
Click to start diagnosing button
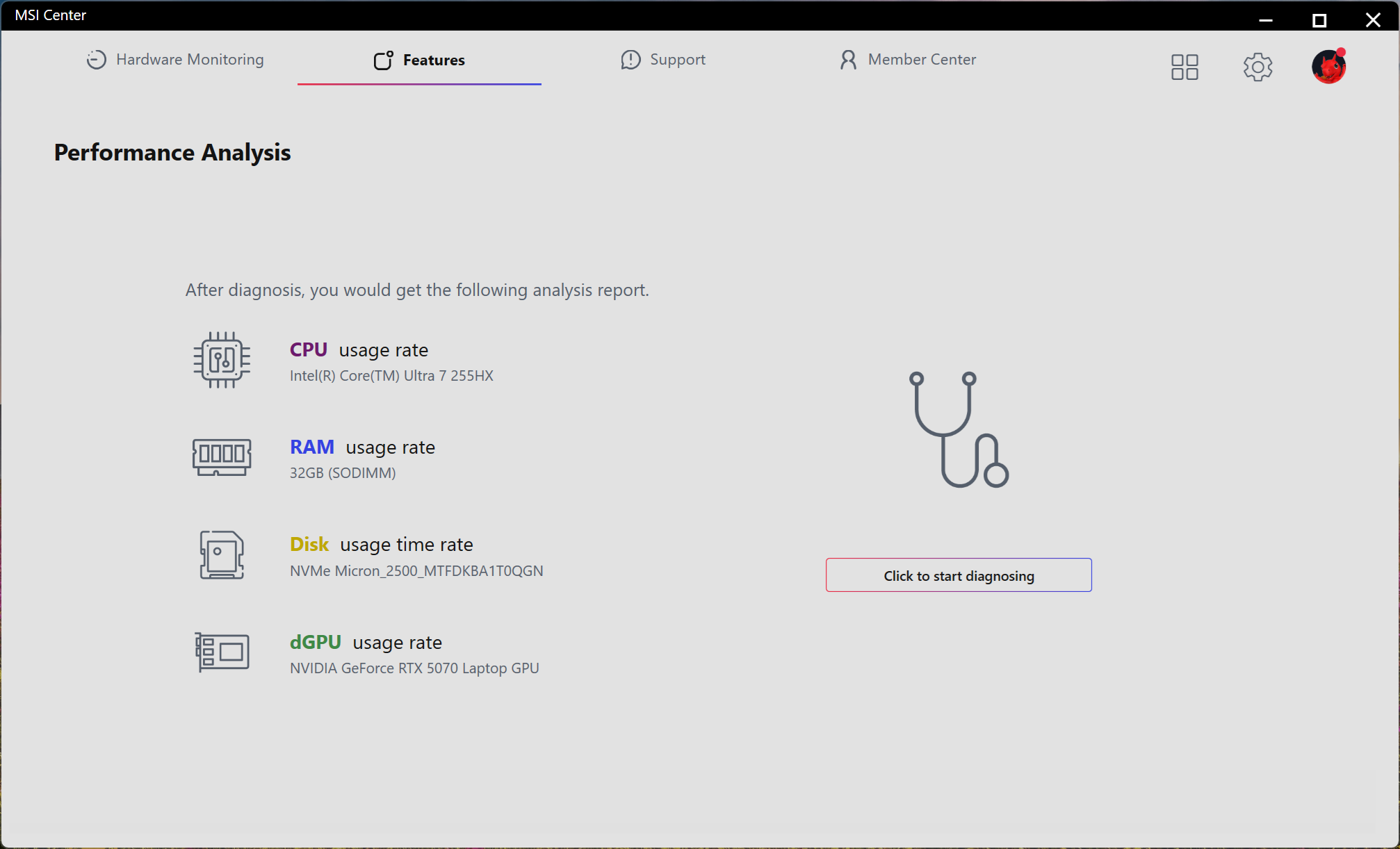(x=959, y=575)
